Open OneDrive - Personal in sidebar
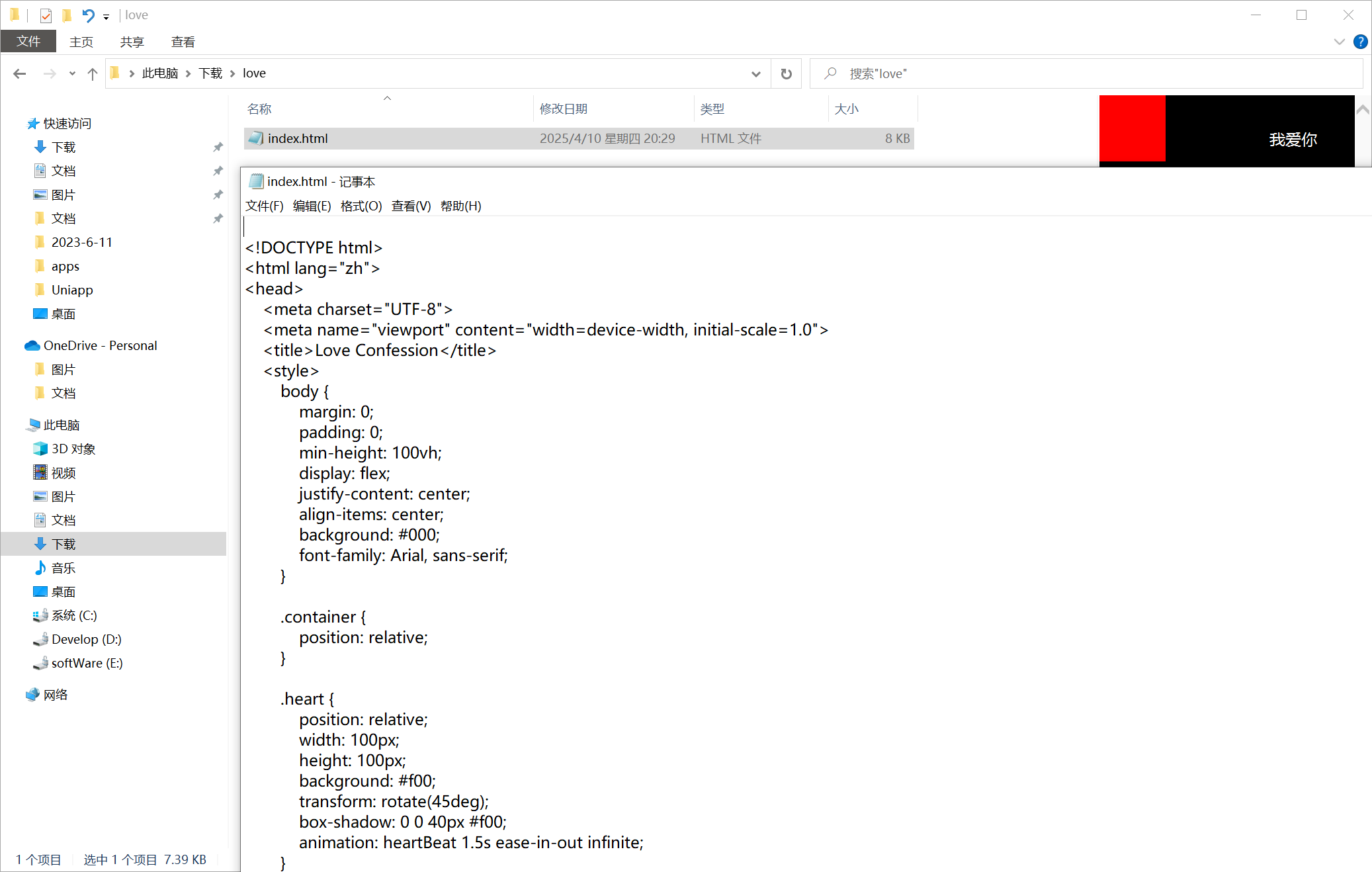 click(99, 345)
